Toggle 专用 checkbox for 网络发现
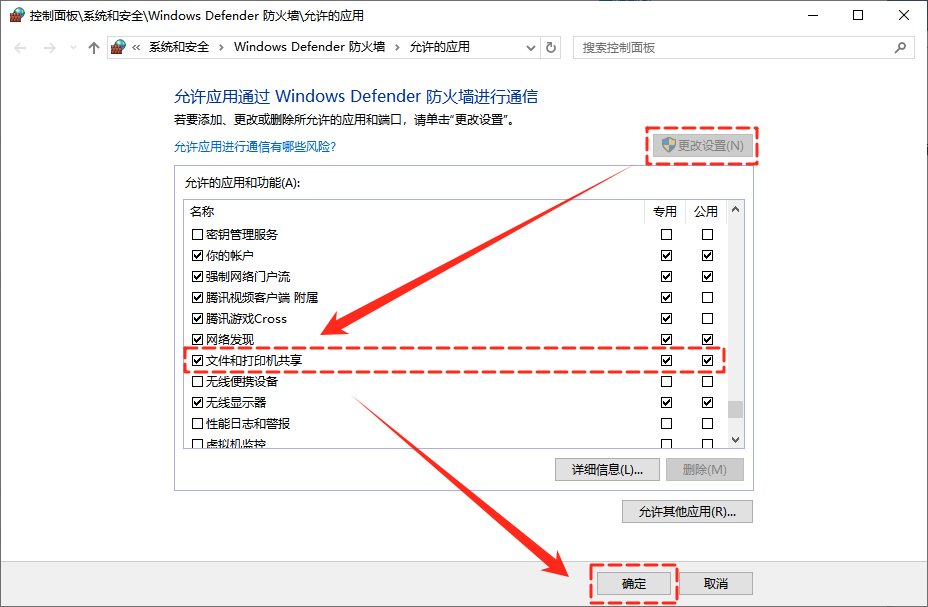Image resolution: width=928 pixels, height=607 pixels. 666,340
